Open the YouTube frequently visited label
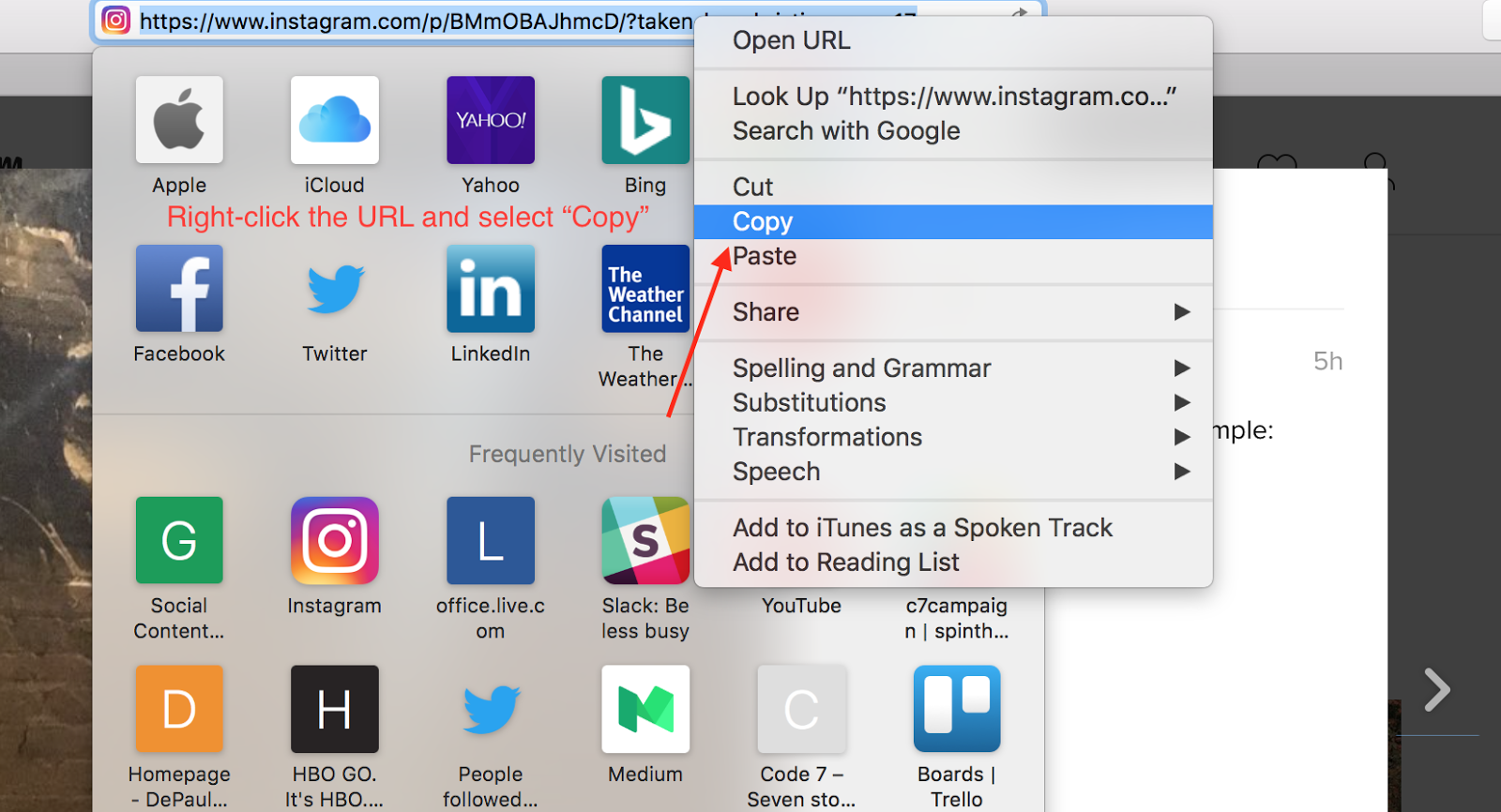This screenshot has height=812, width=1501. pyautogui.click(x=801, y=606)
